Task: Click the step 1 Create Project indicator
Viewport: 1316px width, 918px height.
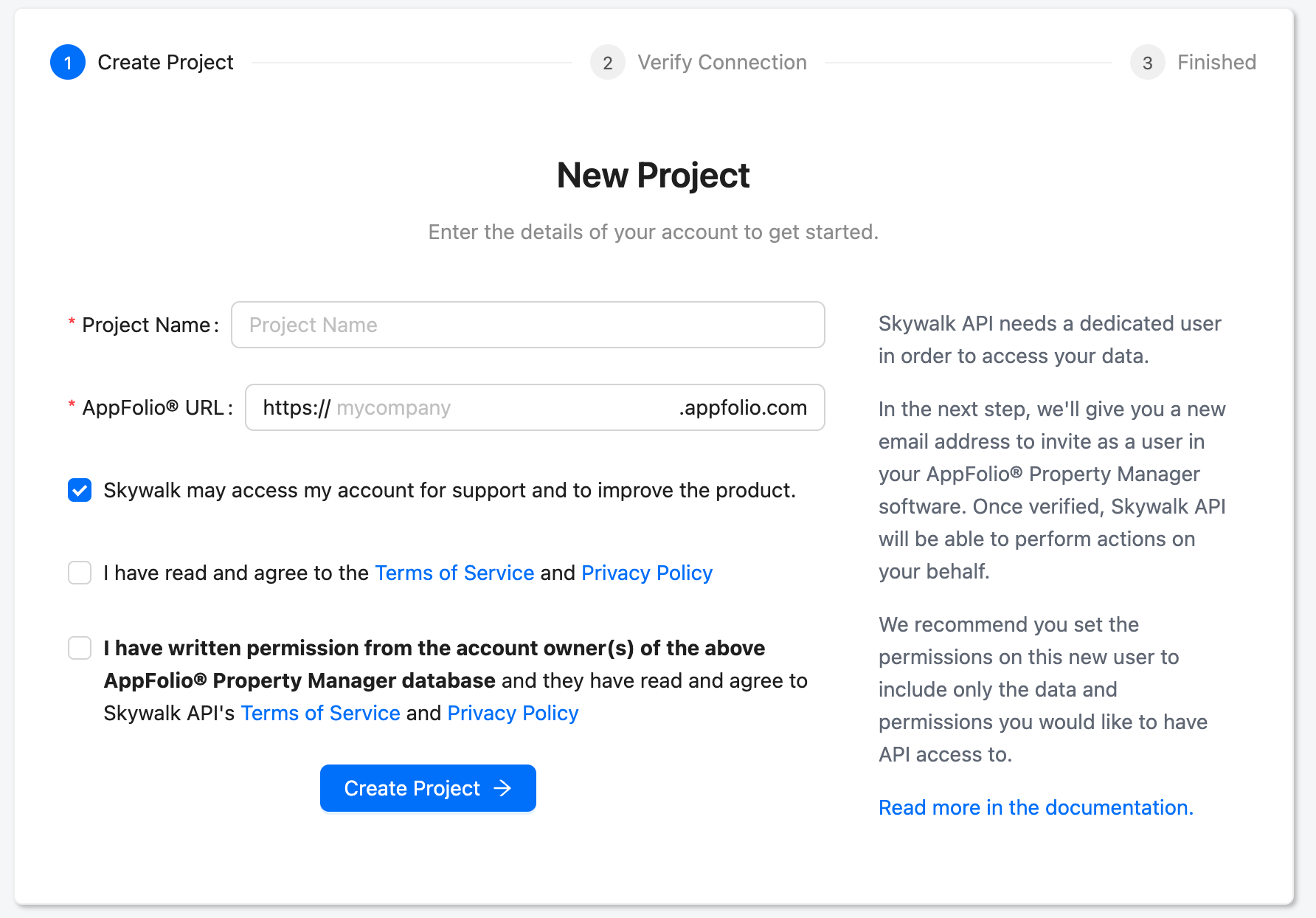Action: 68,62
